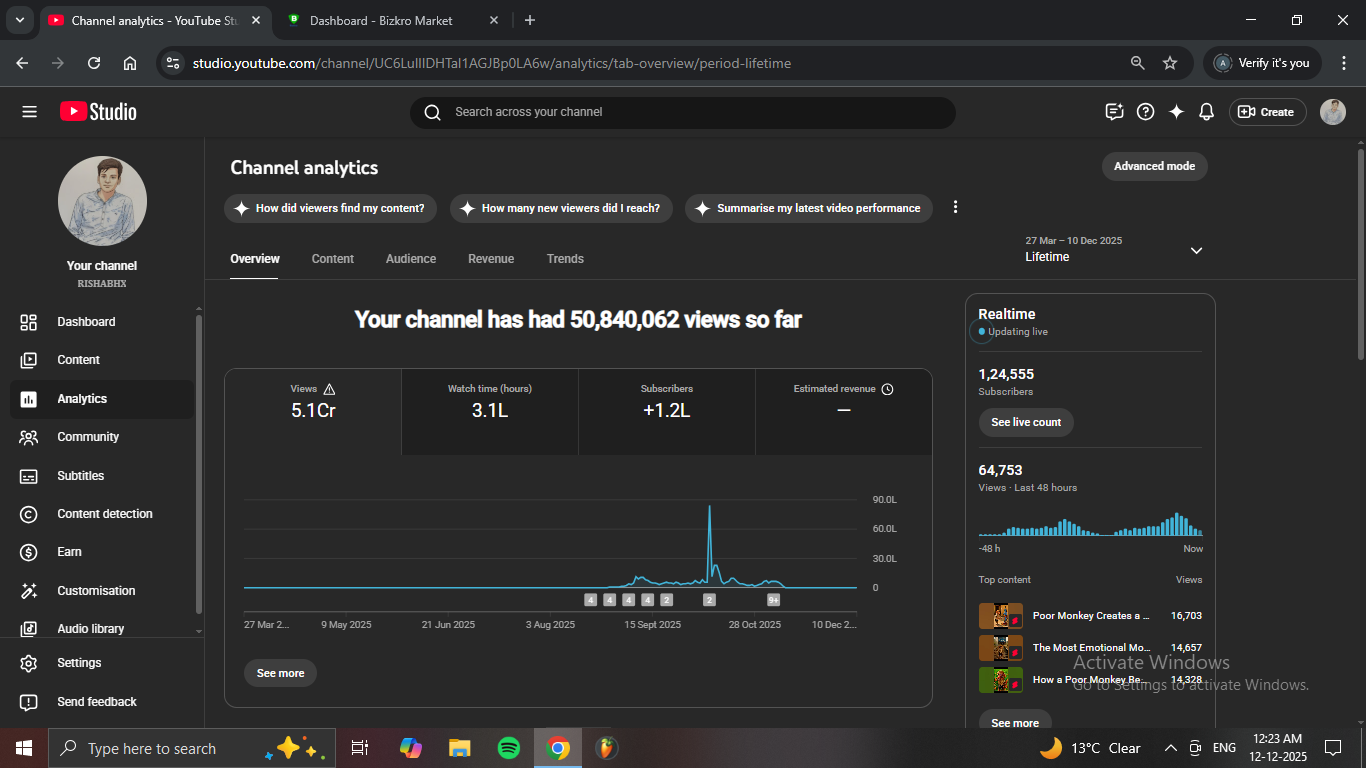Switch to the Audience tab
Image resolution: width=1366 pixels, height=768 pixels.
[x=411, y=259]
